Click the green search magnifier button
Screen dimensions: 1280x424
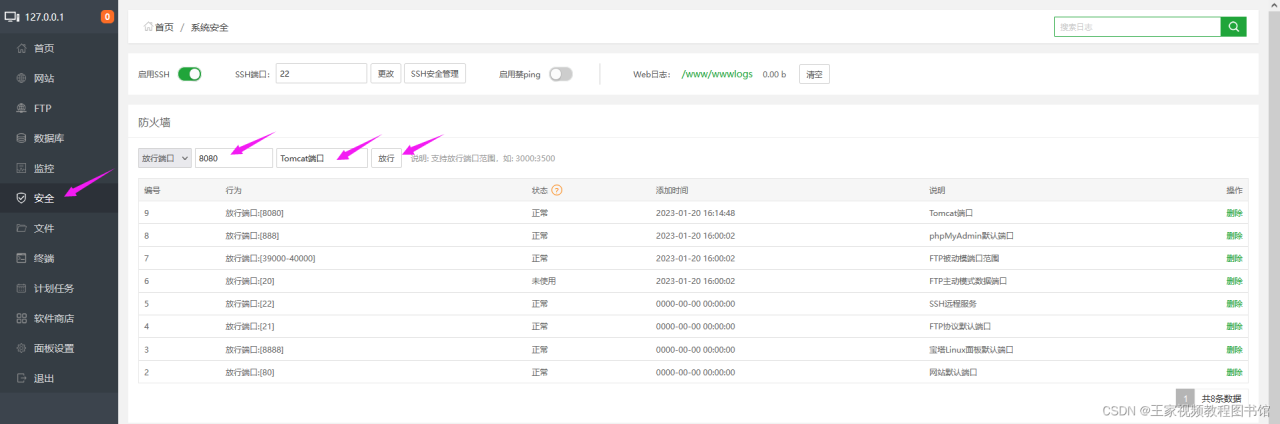[x=1233, y=27]
